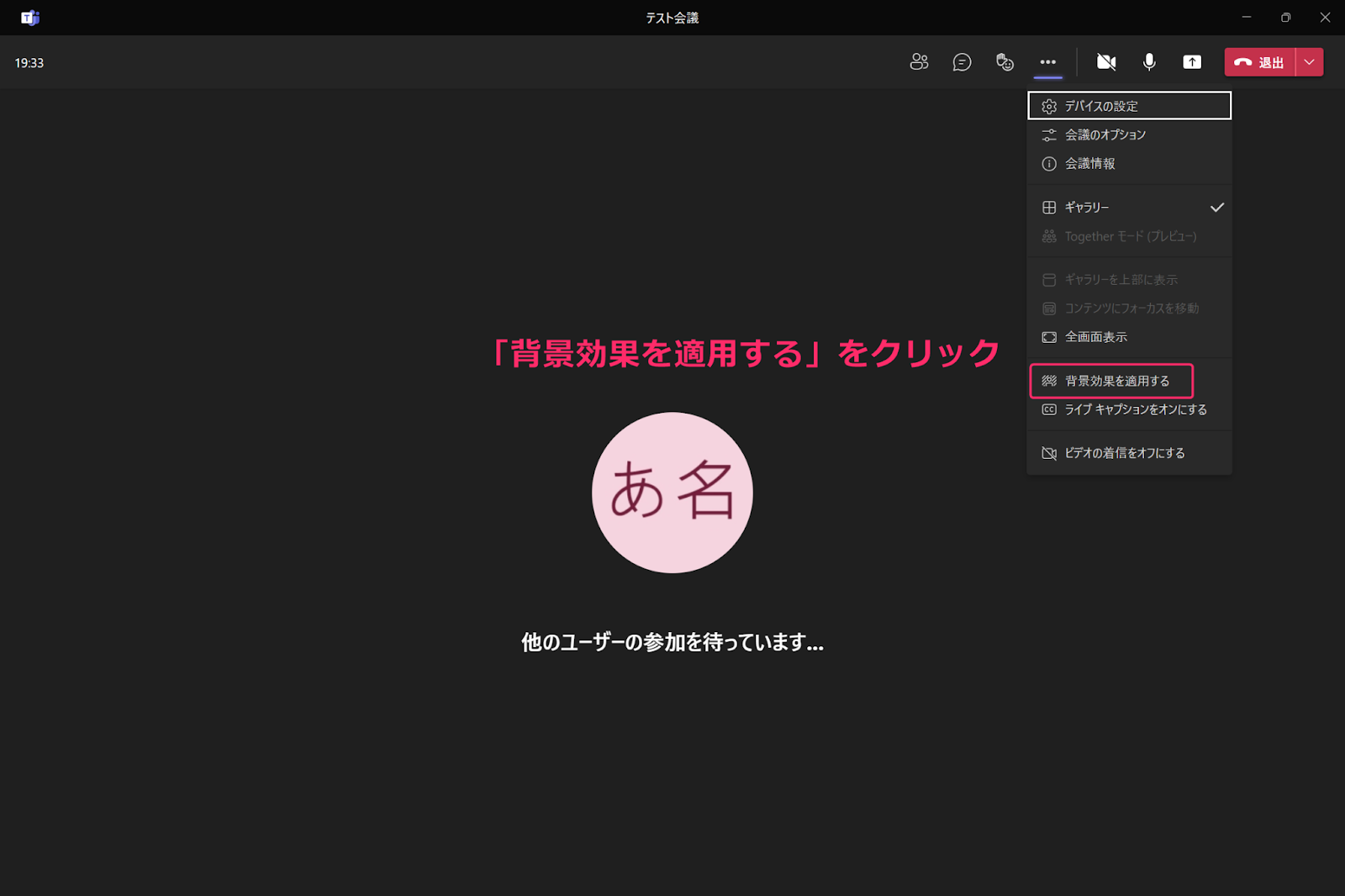Click the CC icon beside ライブ キャプション
This screenshot has height=896, width=1345.
(x=1049, y=409)
